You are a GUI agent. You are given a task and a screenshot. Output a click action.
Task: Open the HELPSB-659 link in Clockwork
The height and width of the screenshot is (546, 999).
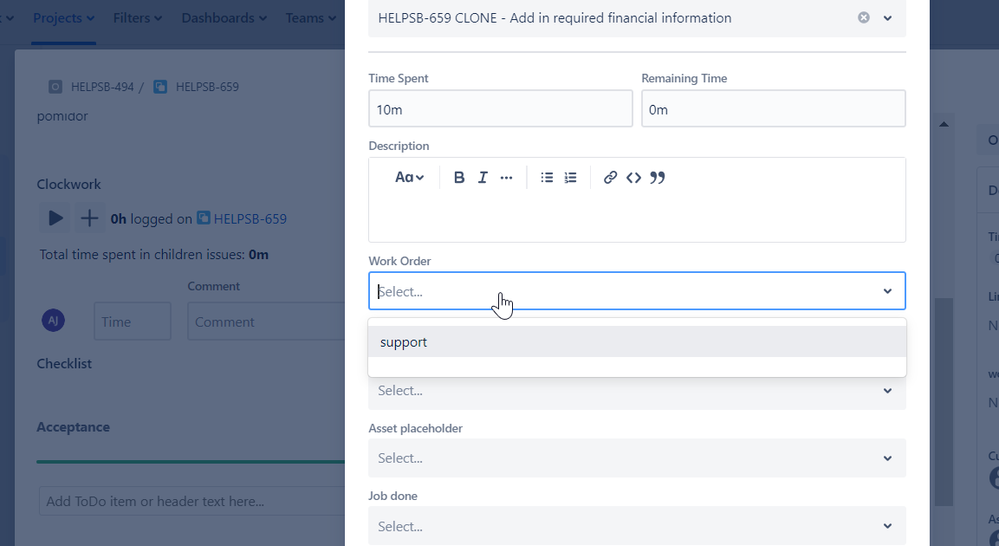point(250,219)
